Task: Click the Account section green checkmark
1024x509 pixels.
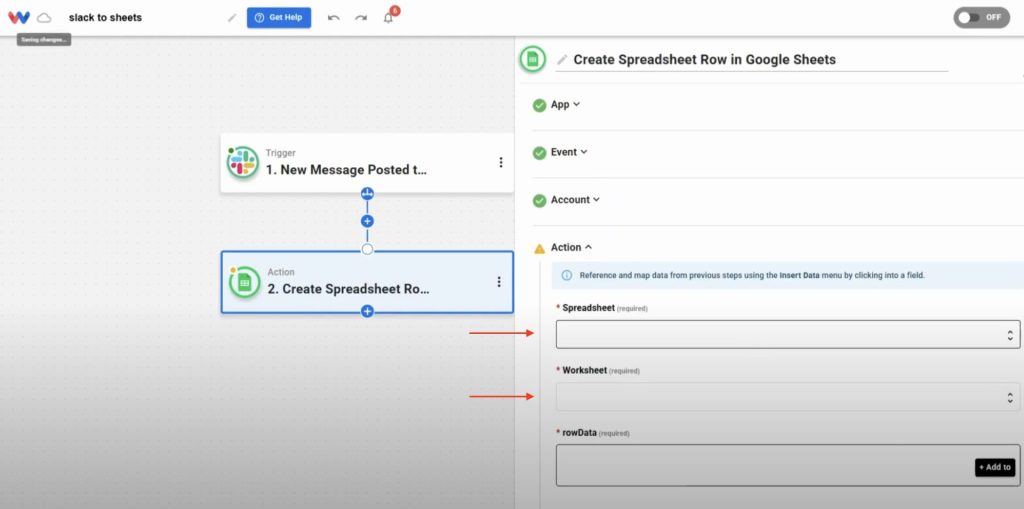Action: 539,201
